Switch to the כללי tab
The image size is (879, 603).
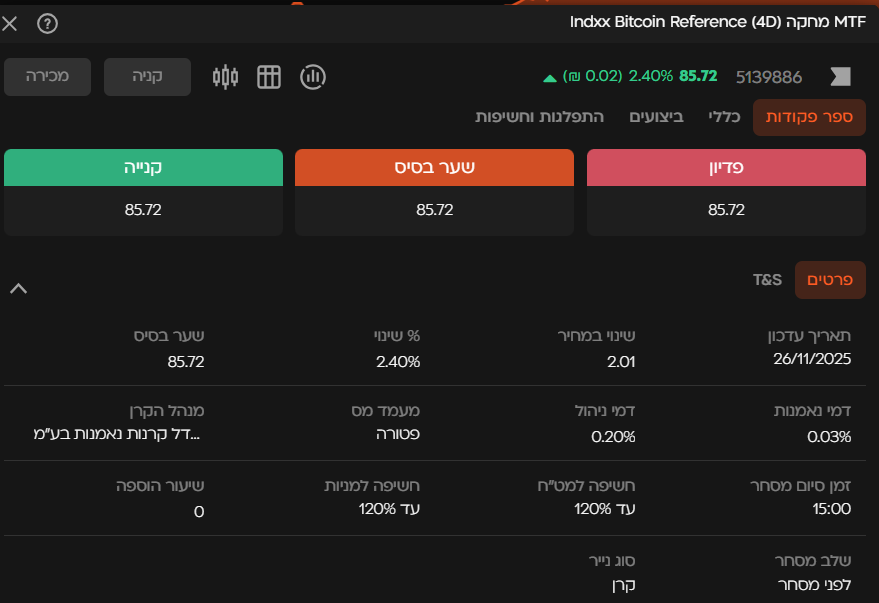[724, 117]
